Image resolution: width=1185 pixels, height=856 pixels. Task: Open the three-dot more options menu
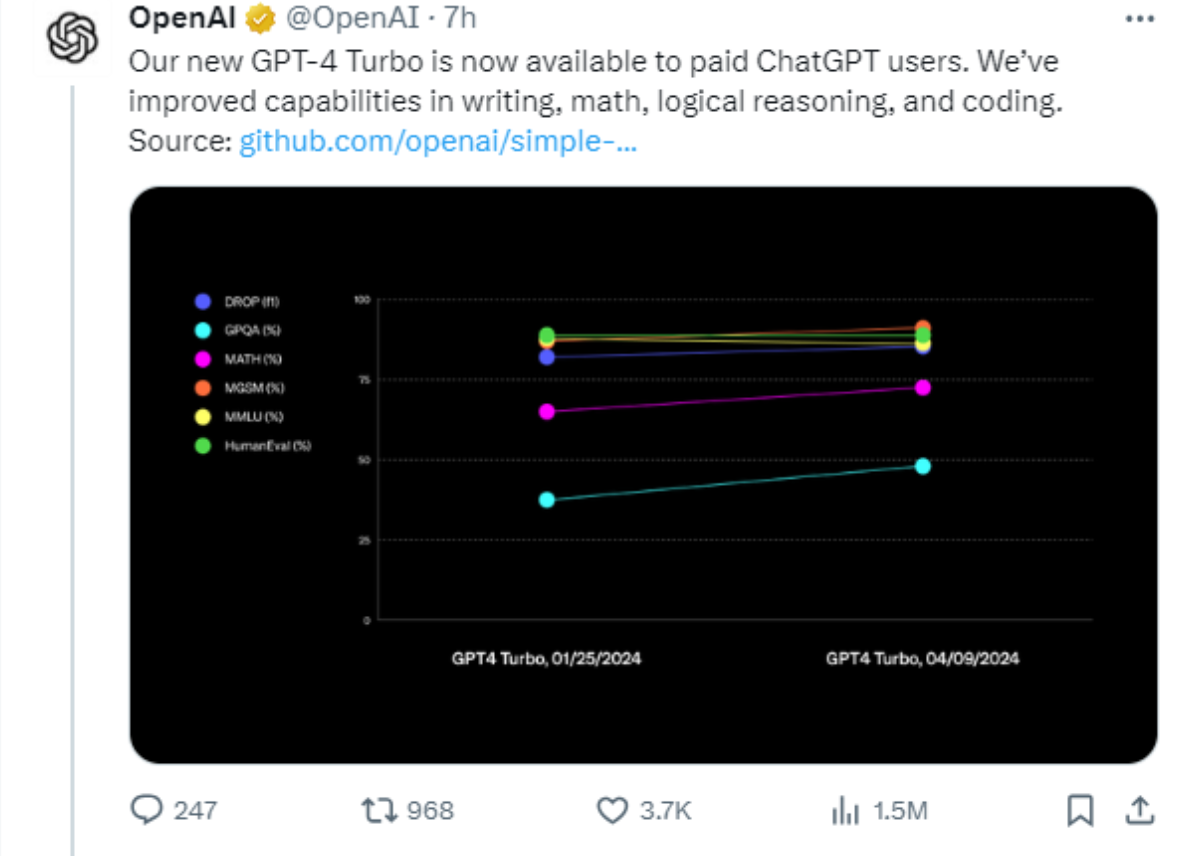coord(1140,19)
